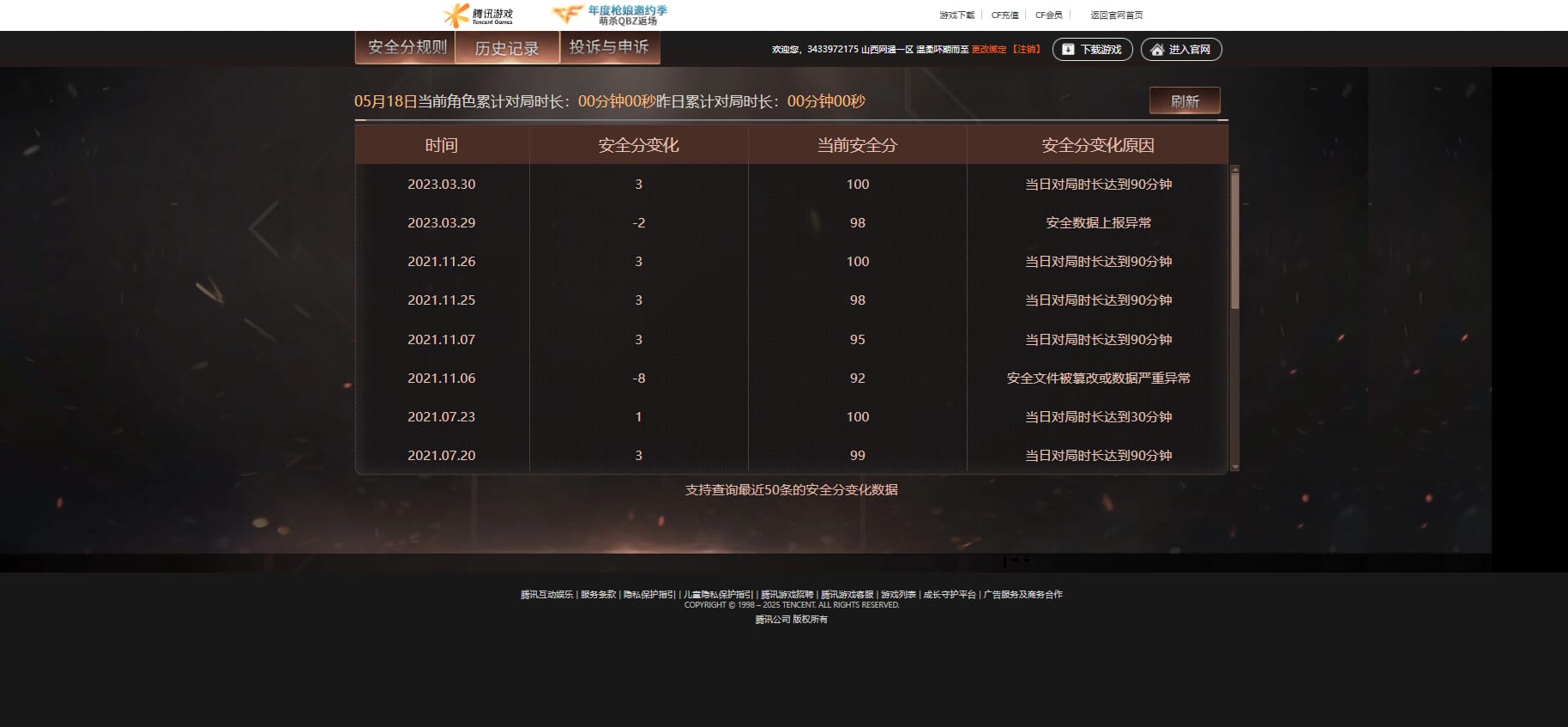Click the 安全分变化 column header
The height and width of the screenshot is (727, 1568).
[x=638, y=145]
